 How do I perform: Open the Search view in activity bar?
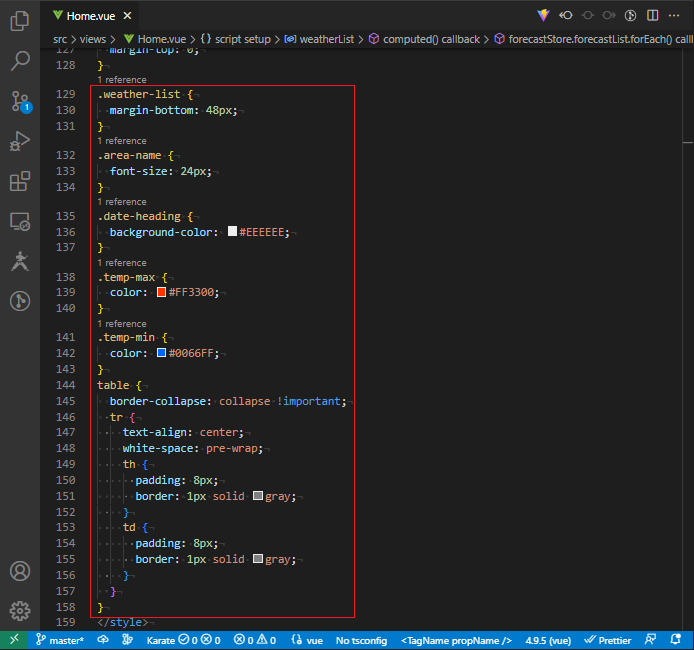20,61
